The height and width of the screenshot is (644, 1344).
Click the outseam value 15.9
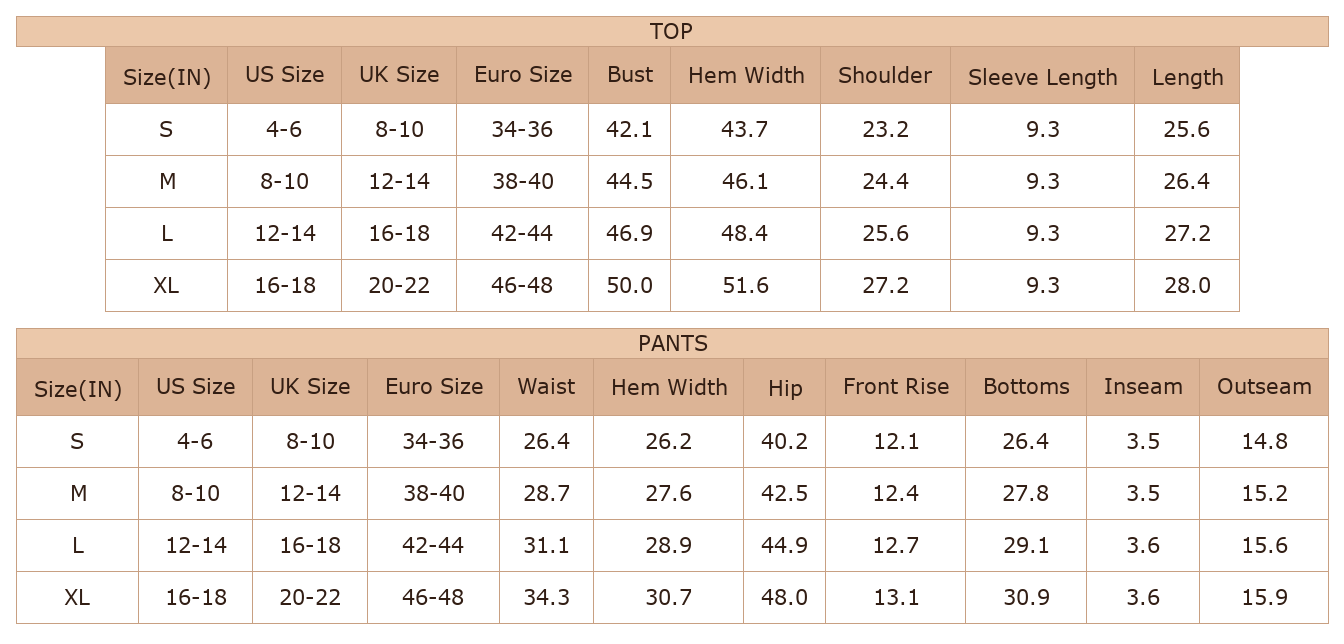(1264, 597)
